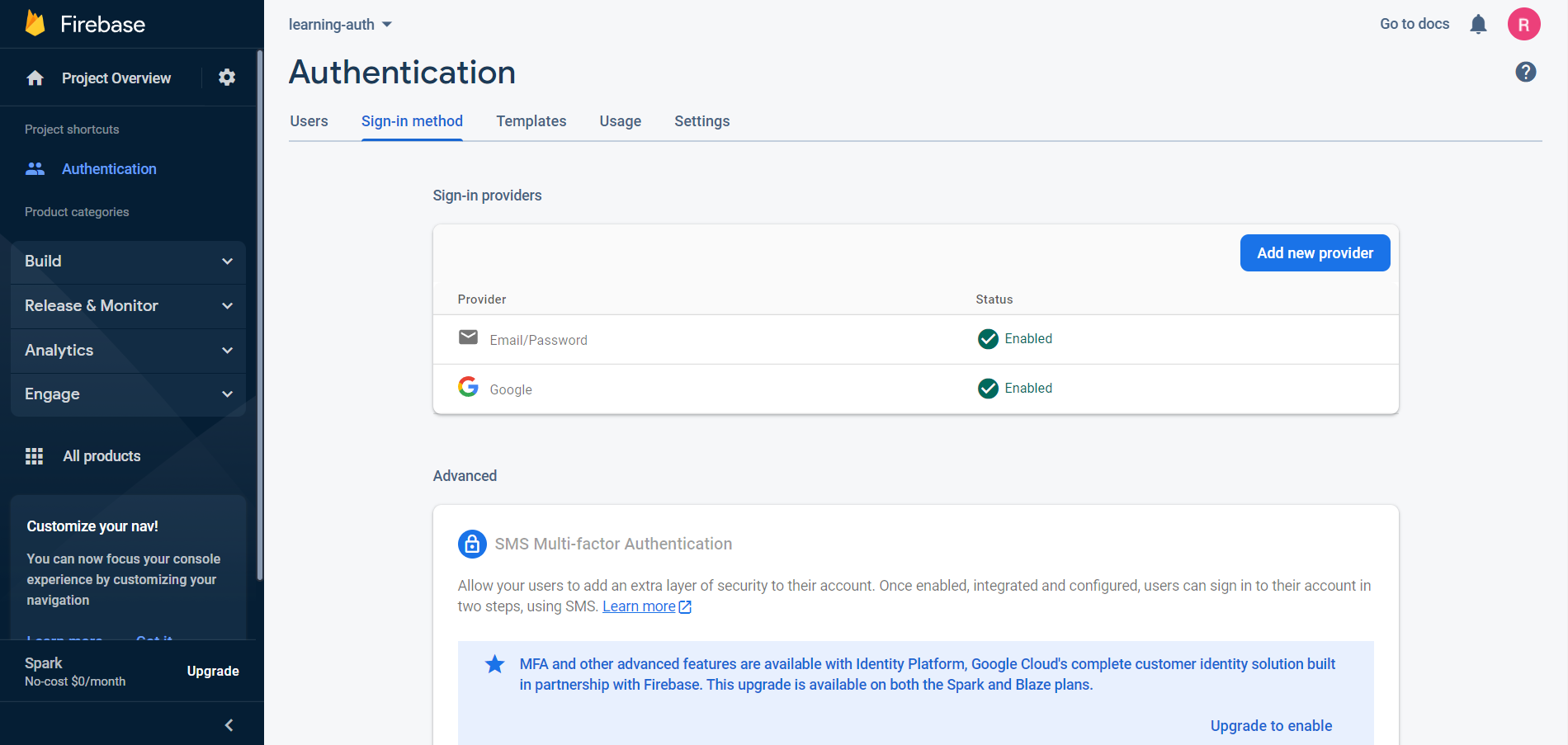Click the Status column header
Screen dimensions: 1568x745
pos(994,299)
